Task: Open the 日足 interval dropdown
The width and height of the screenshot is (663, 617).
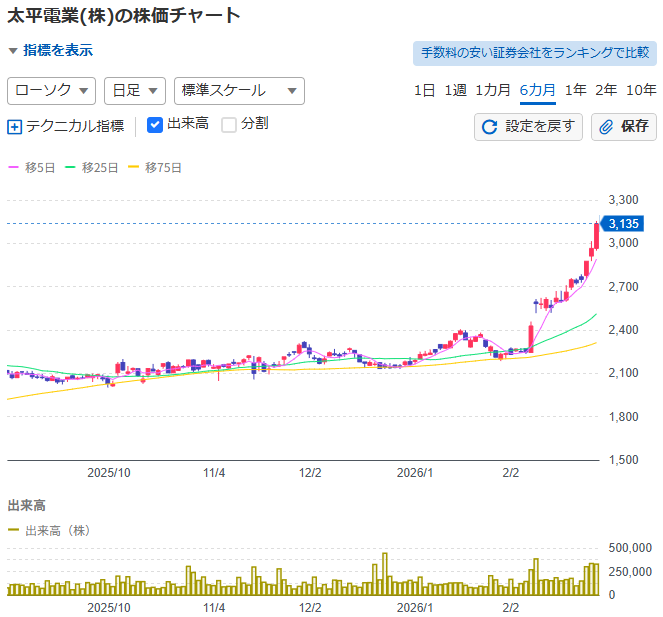Action: pyautogui.click(x=134, y=90)
